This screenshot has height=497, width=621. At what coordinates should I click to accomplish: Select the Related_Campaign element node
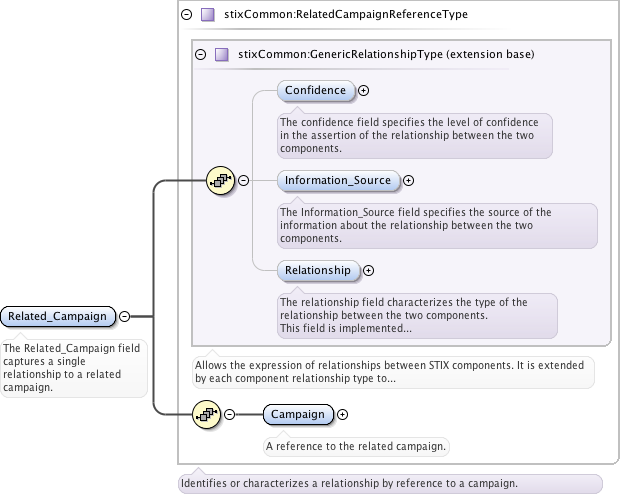click(x=57, y=316)
